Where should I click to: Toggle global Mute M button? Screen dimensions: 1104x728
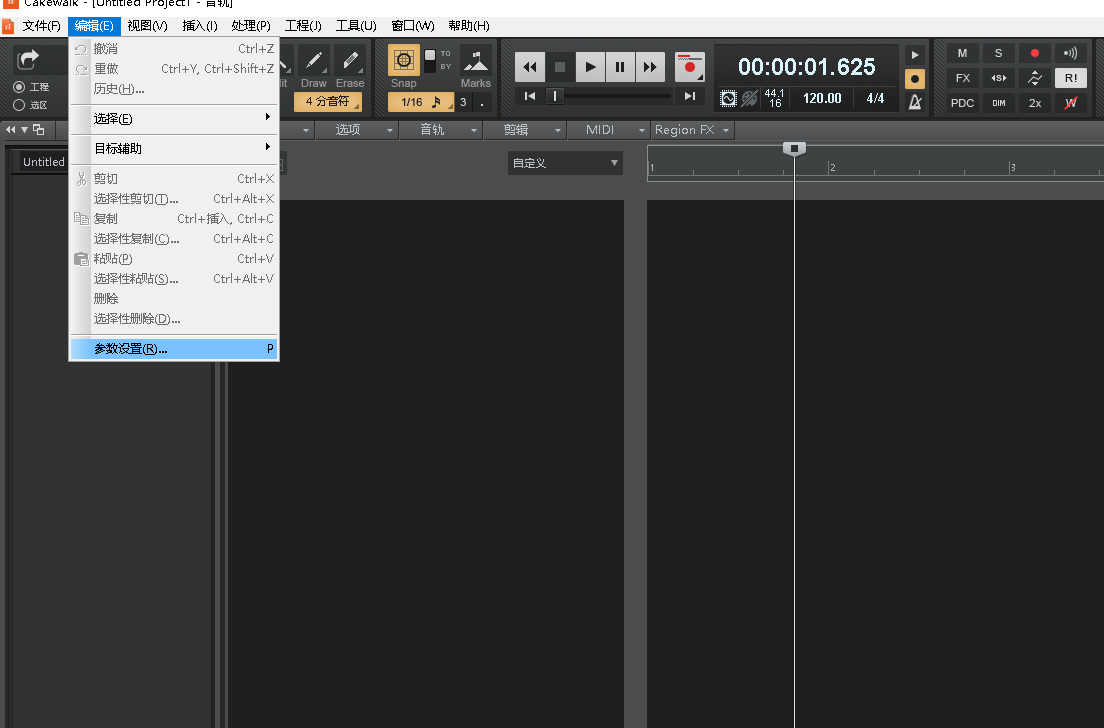pos(962,53)
